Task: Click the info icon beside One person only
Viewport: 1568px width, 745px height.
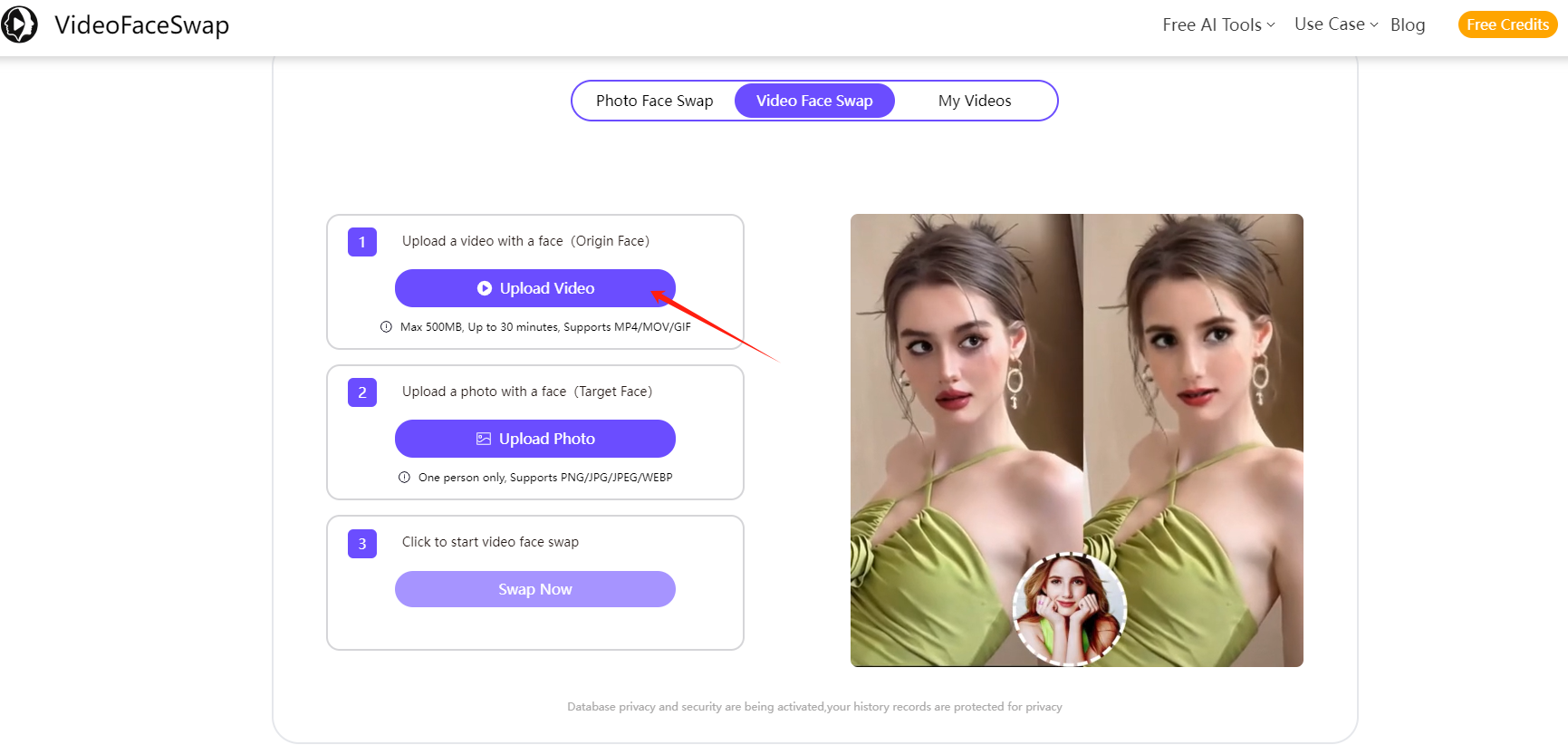Action: (x=404, y=478)
